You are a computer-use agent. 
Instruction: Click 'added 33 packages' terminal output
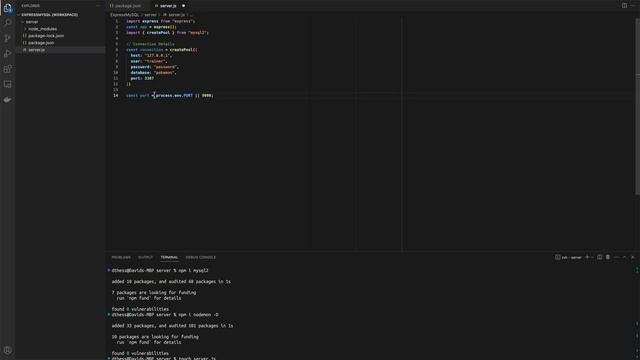[172, 326]
